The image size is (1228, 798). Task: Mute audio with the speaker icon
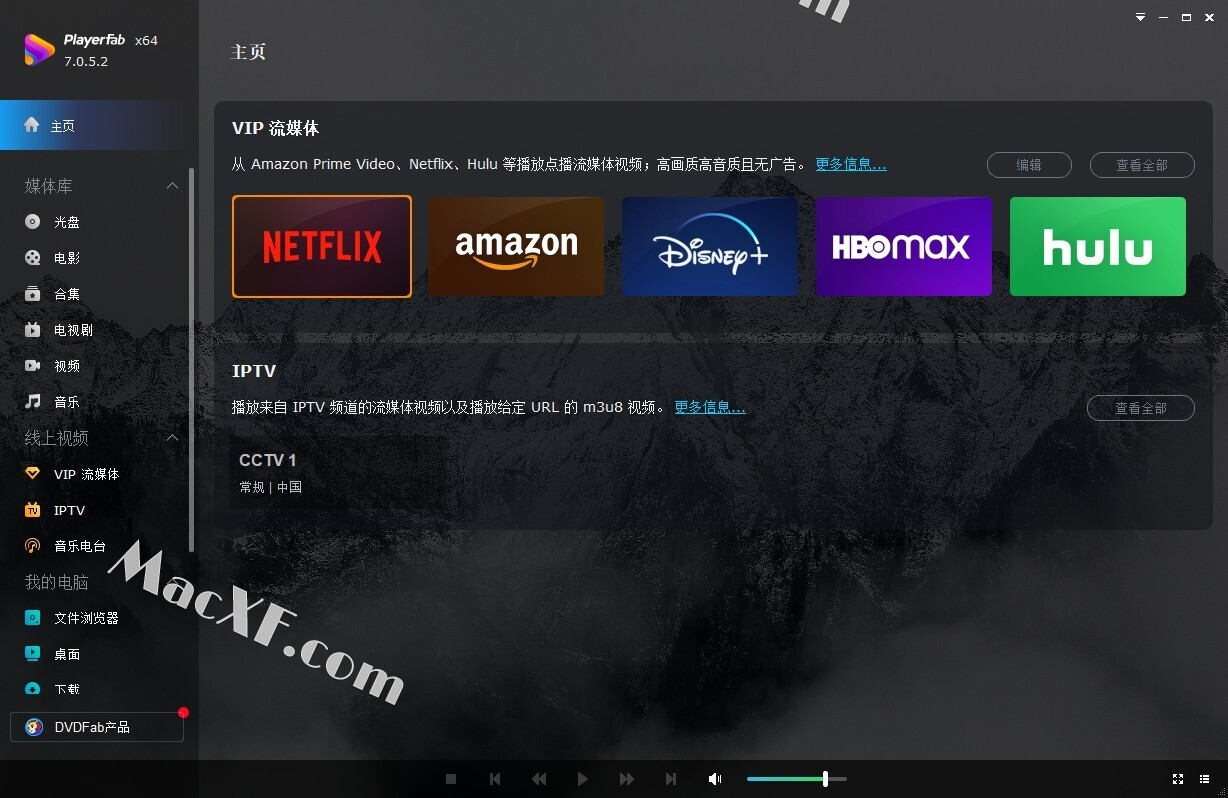pos(715,779)
